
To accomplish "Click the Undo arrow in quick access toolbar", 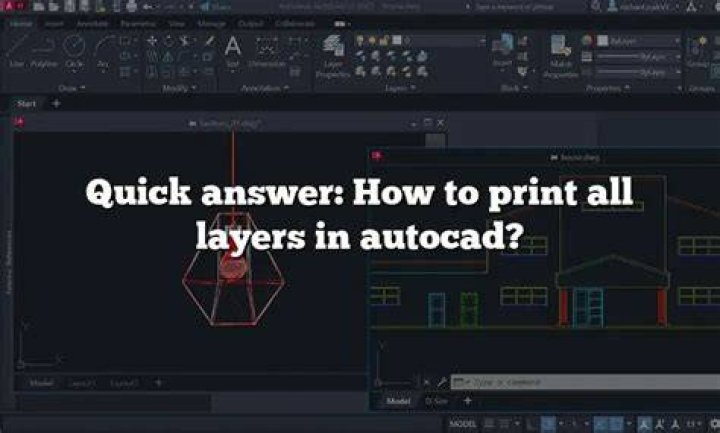I will click(148, 6).
